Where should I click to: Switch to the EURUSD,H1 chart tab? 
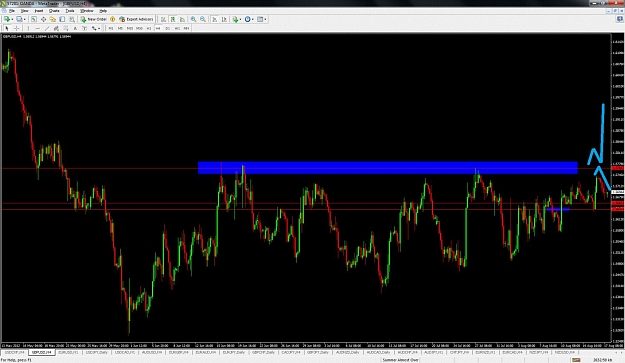coord(68,353)
